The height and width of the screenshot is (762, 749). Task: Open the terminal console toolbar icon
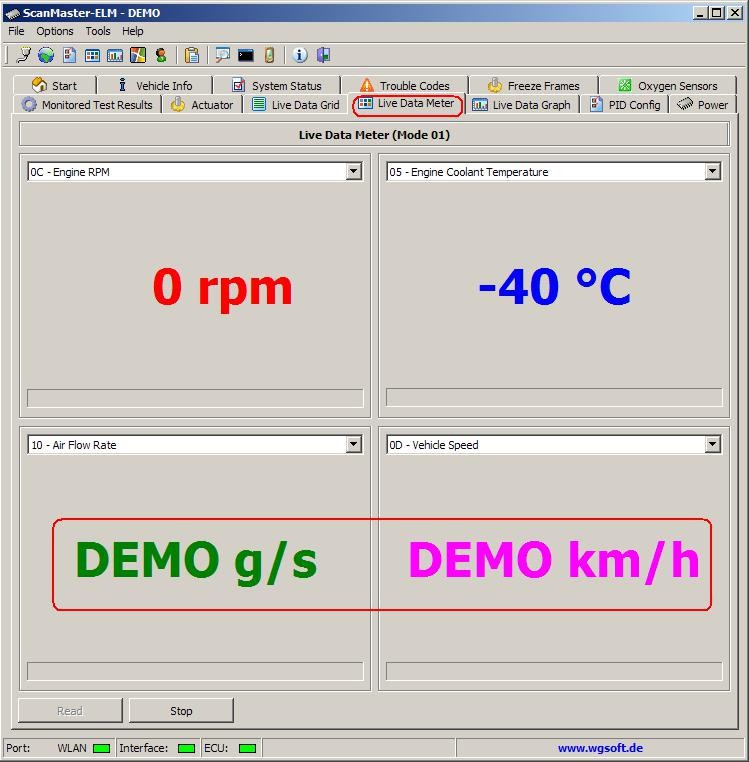tap(246, 55)
